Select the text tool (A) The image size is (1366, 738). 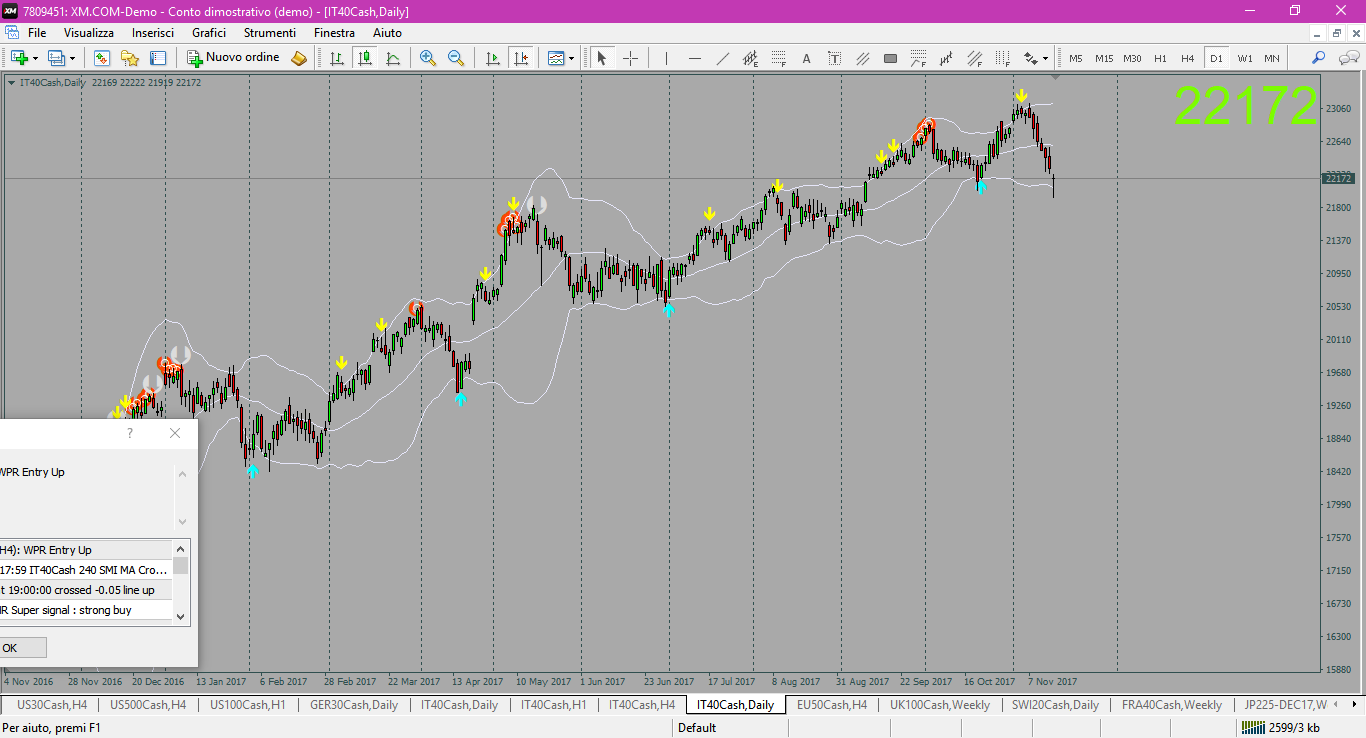(806, 58)
